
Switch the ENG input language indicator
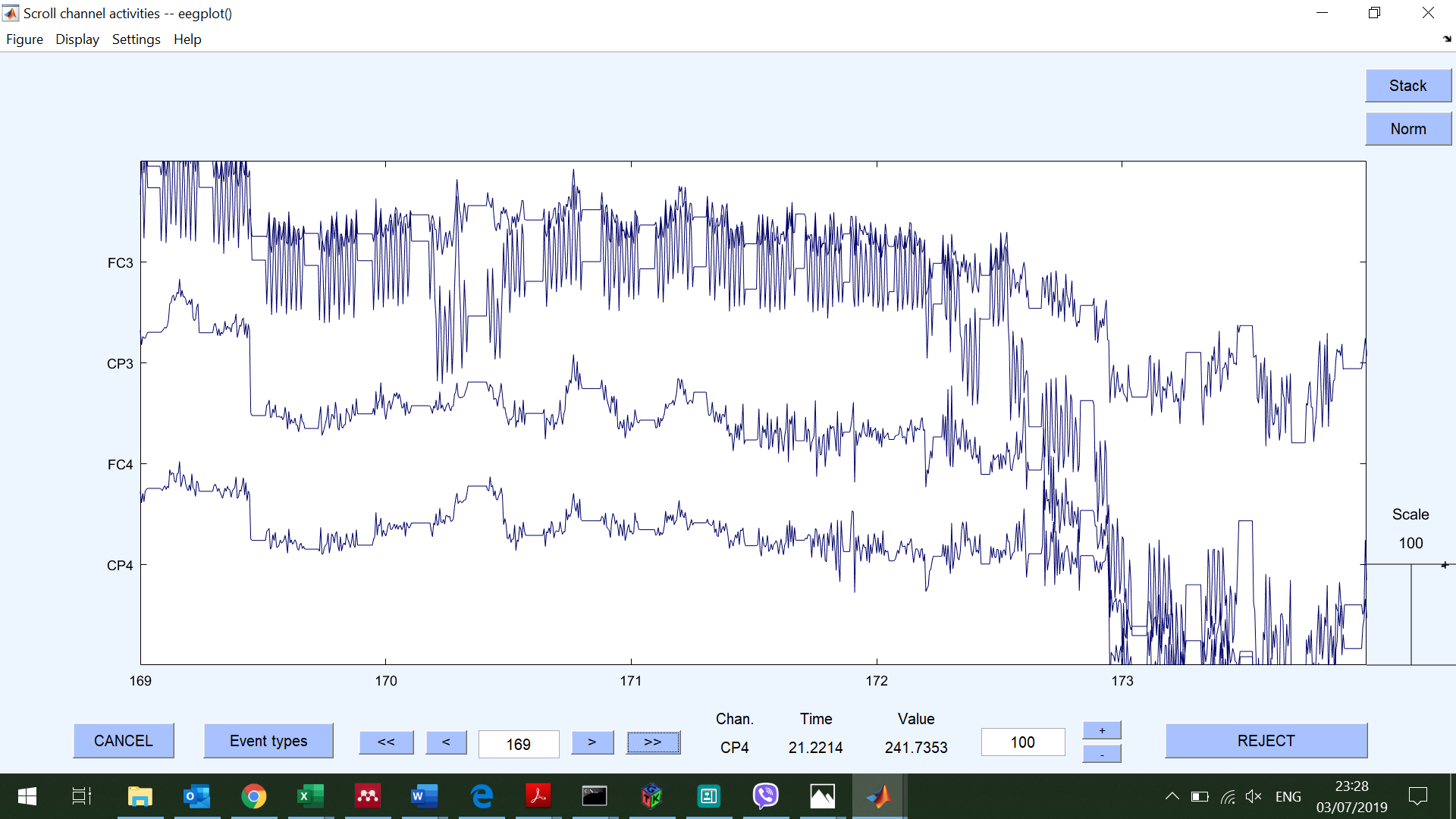(1288, 797)
